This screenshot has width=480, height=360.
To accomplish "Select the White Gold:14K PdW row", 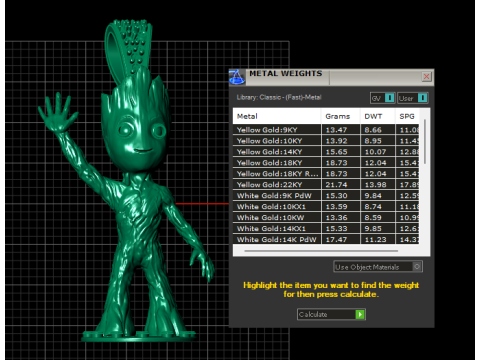I will (x=326, y=239).
